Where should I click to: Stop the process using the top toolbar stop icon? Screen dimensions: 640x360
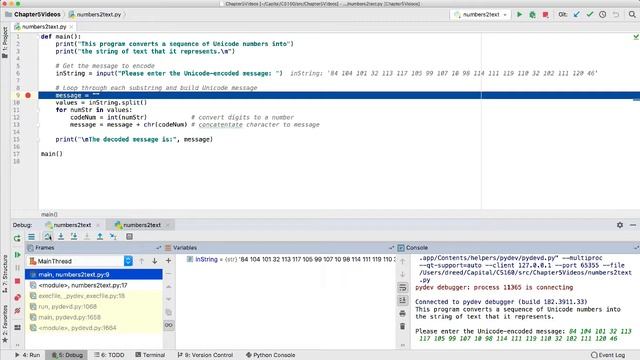click(x=545, y=14)
